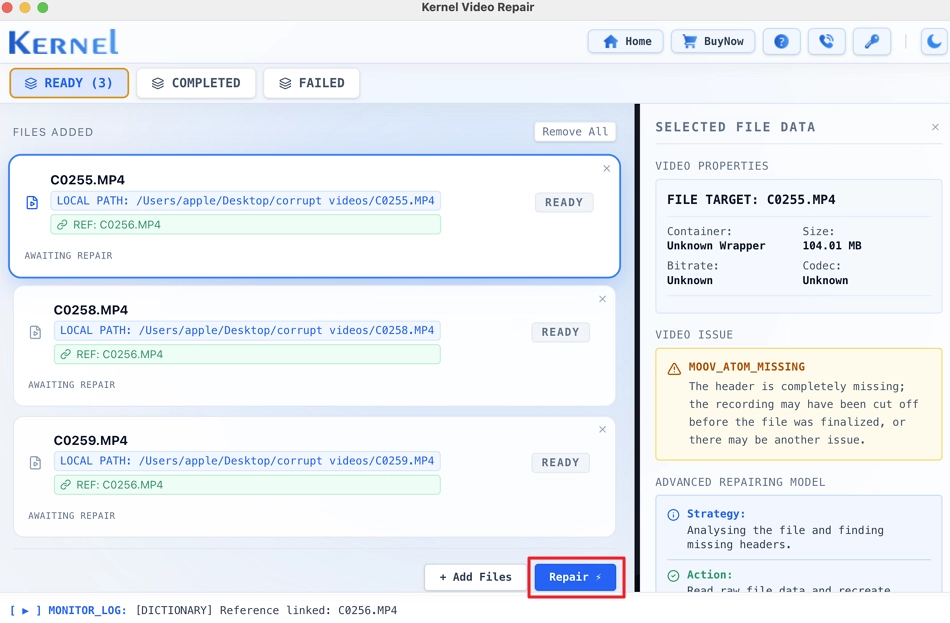The width and height of the screenshot is (950, 623).
Task: Open the Home page button
Action: pyautogui.click(x=626, y=42)
